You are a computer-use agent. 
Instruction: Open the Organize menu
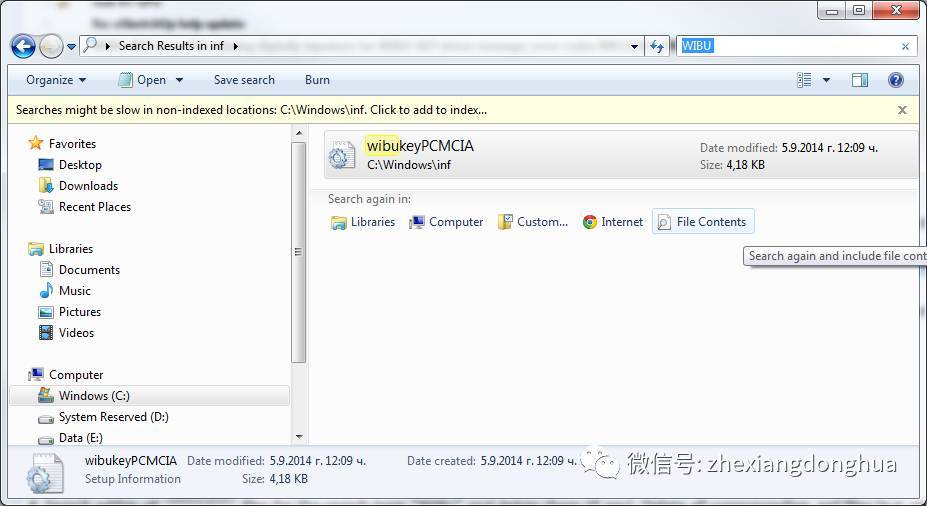56,80
